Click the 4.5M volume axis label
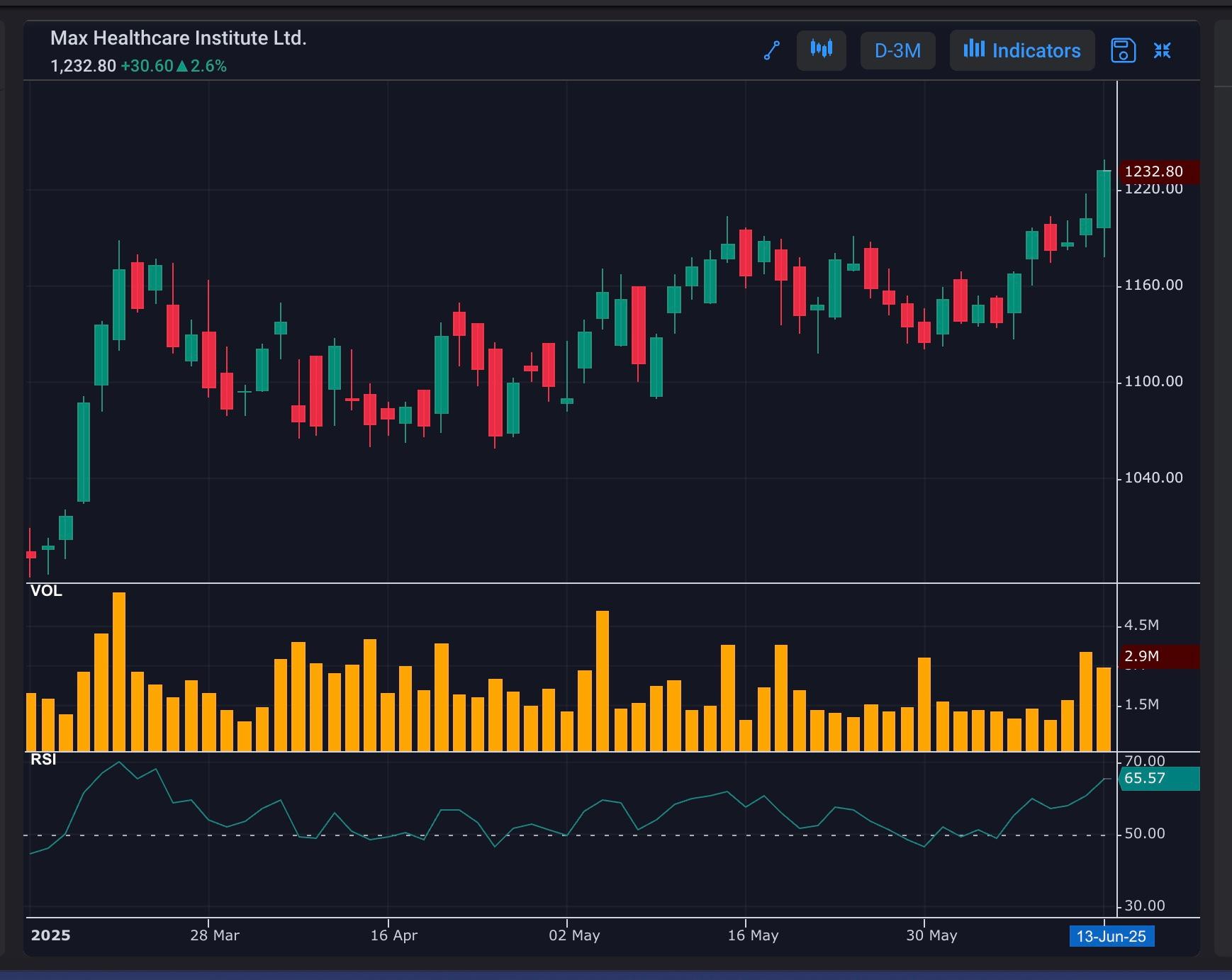This screenshot has height=980, width=1232. 1142,625
